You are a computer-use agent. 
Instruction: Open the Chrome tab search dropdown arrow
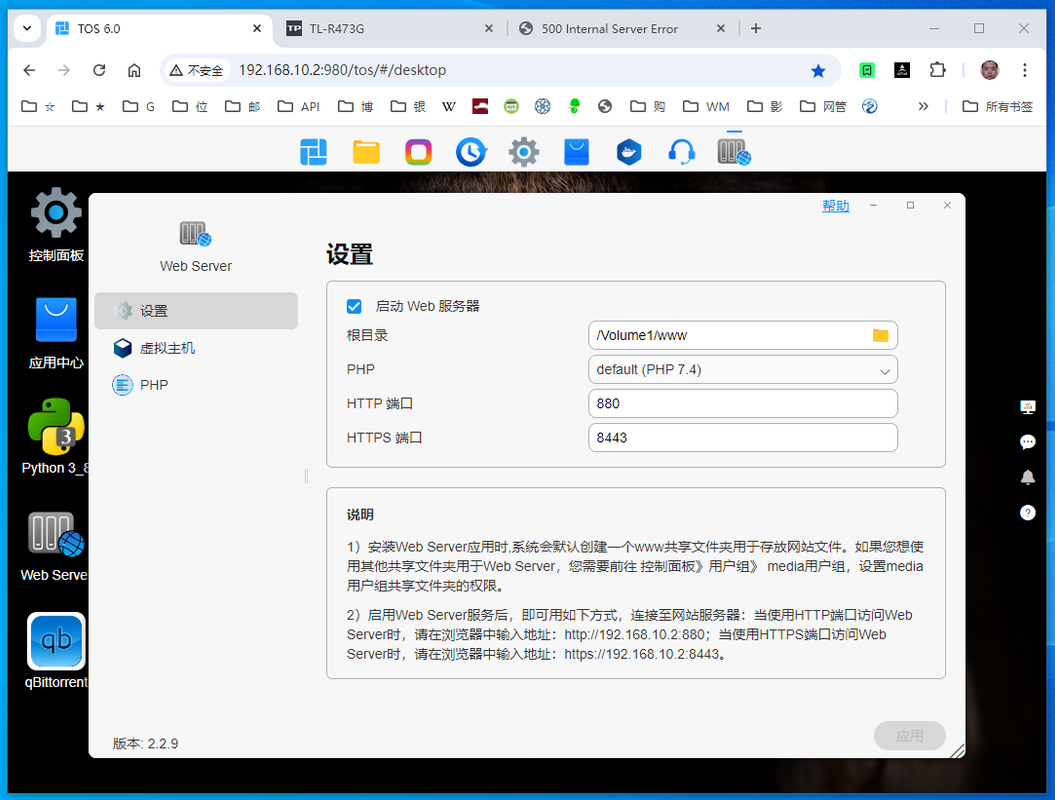pos(27,28)
